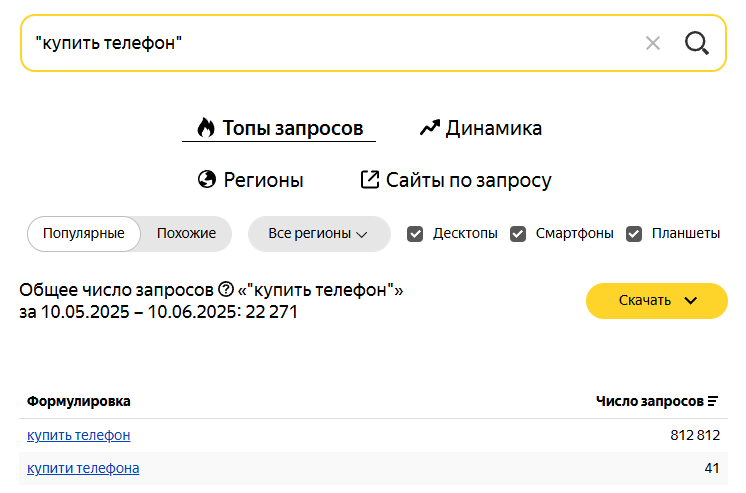Clear the search query with the X icon
This screenshot has height=493, width=746.
pyautogui.click(x=653, y=43)
